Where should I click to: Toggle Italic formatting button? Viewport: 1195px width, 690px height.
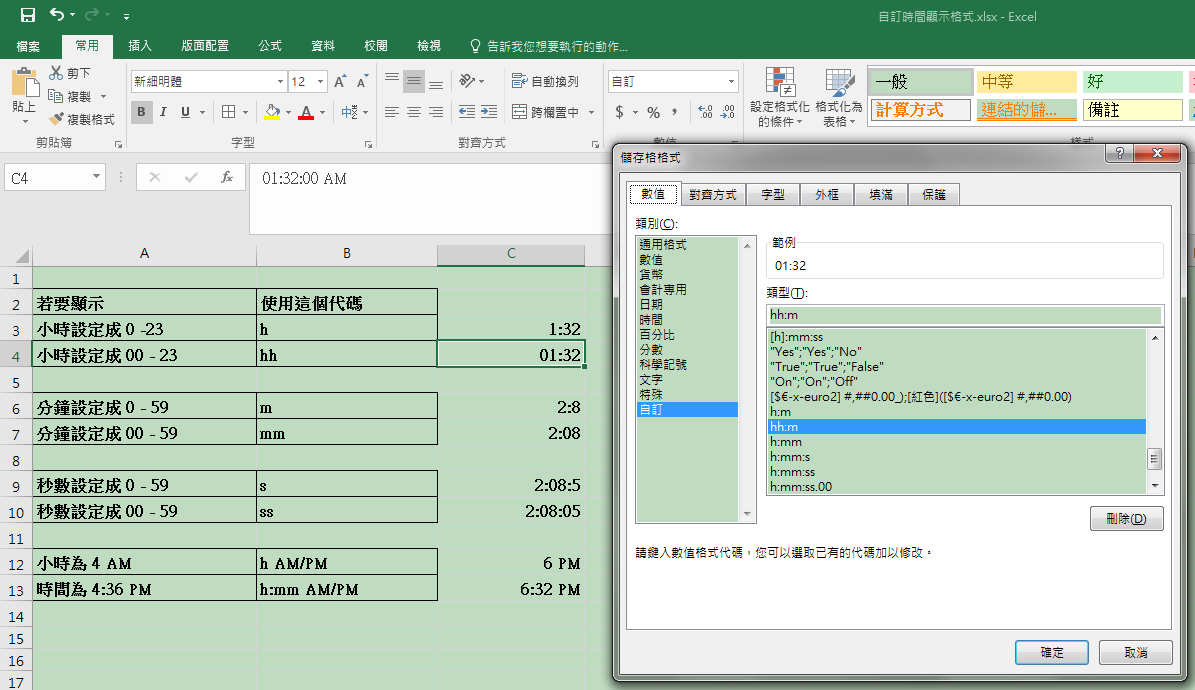pos(163,112)
